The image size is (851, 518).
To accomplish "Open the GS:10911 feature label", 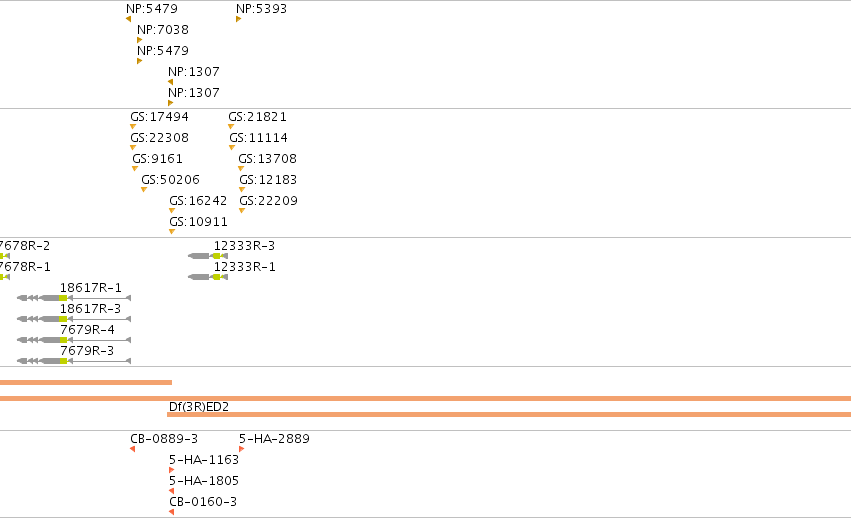I will (x=198, y=222).
